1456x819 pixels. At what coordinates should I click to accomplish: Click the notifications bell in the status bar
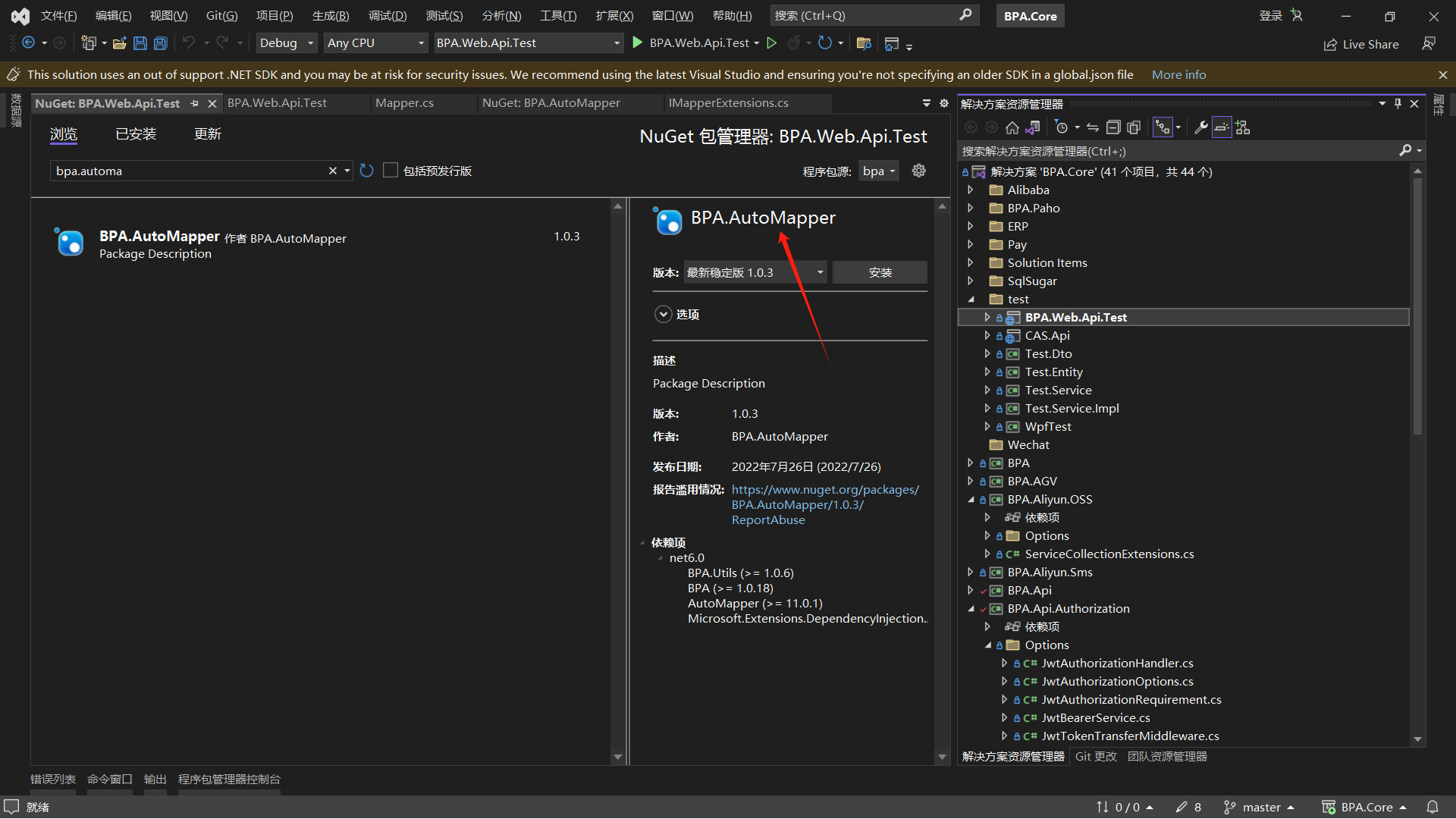click(1432, 807)
